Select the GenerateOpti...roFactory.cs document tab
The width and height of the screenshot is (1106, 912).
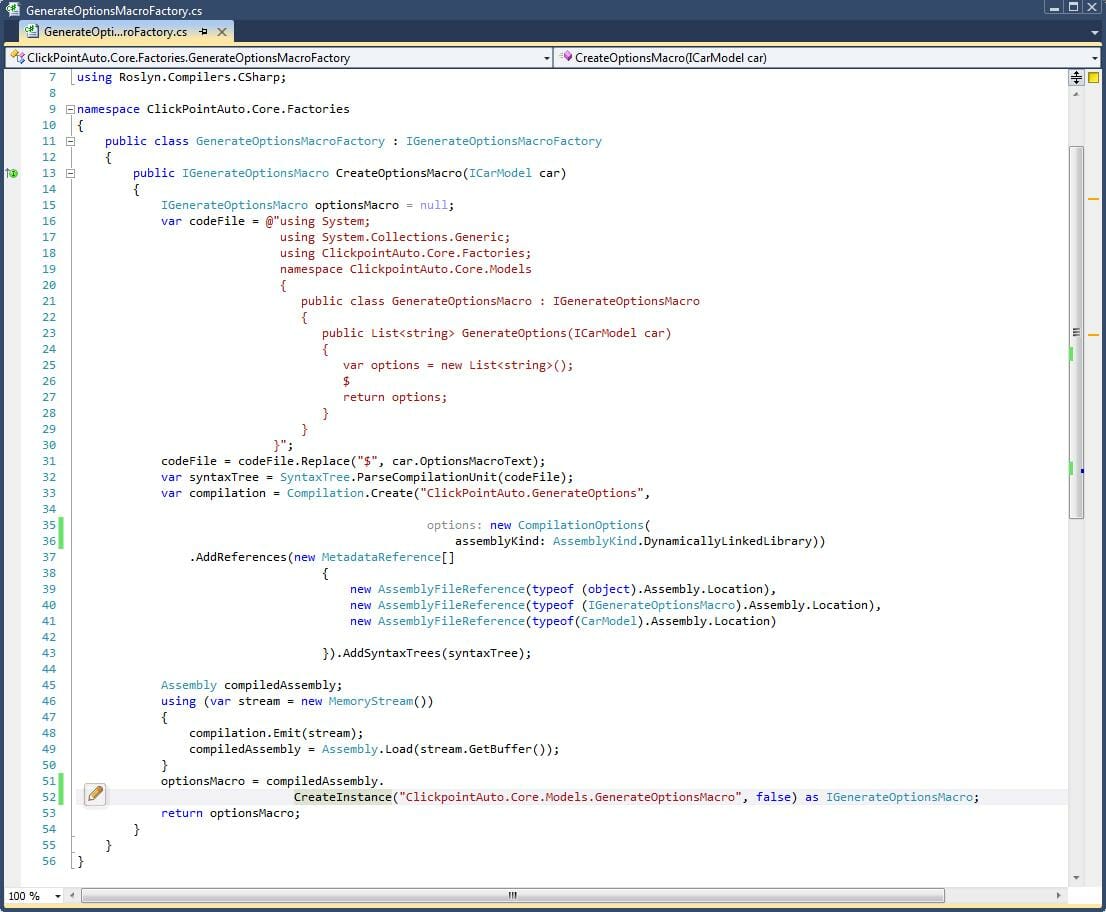tap(115, 32)
